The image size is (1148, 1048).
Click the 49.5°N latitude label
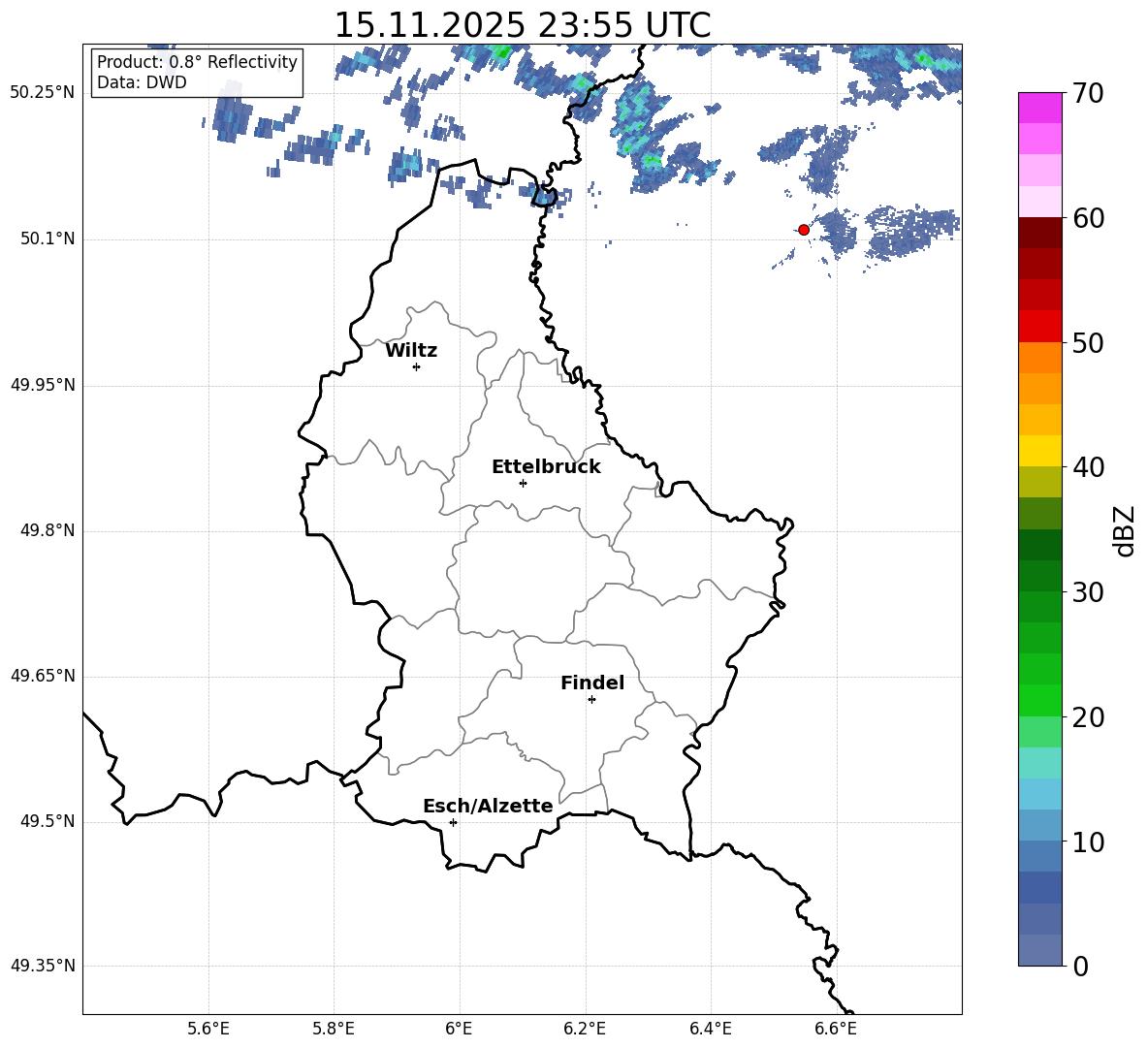(x=48, y=821)
